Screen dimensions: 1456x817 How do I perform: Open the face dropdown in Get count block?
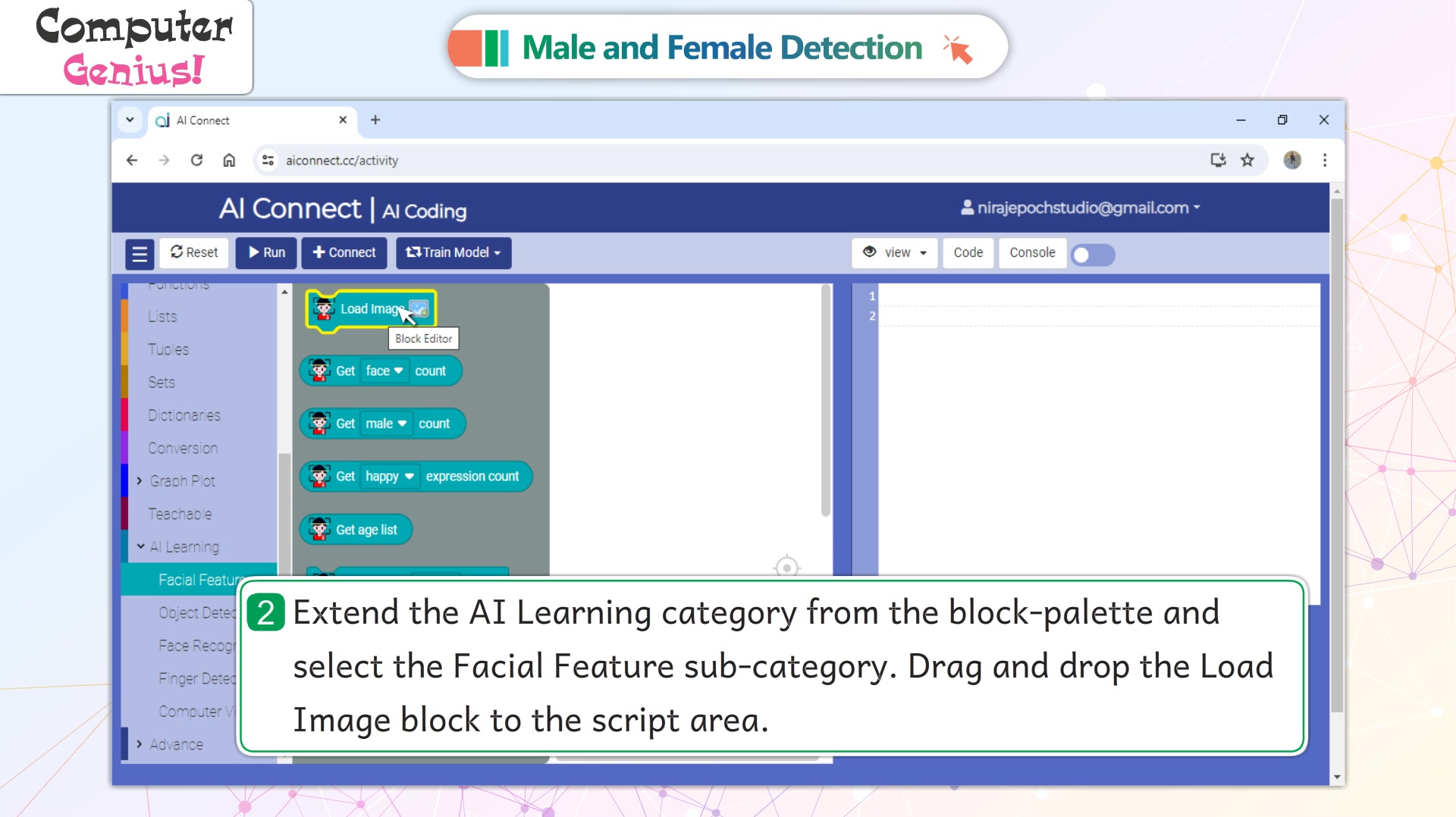click(x=384, y=371)
